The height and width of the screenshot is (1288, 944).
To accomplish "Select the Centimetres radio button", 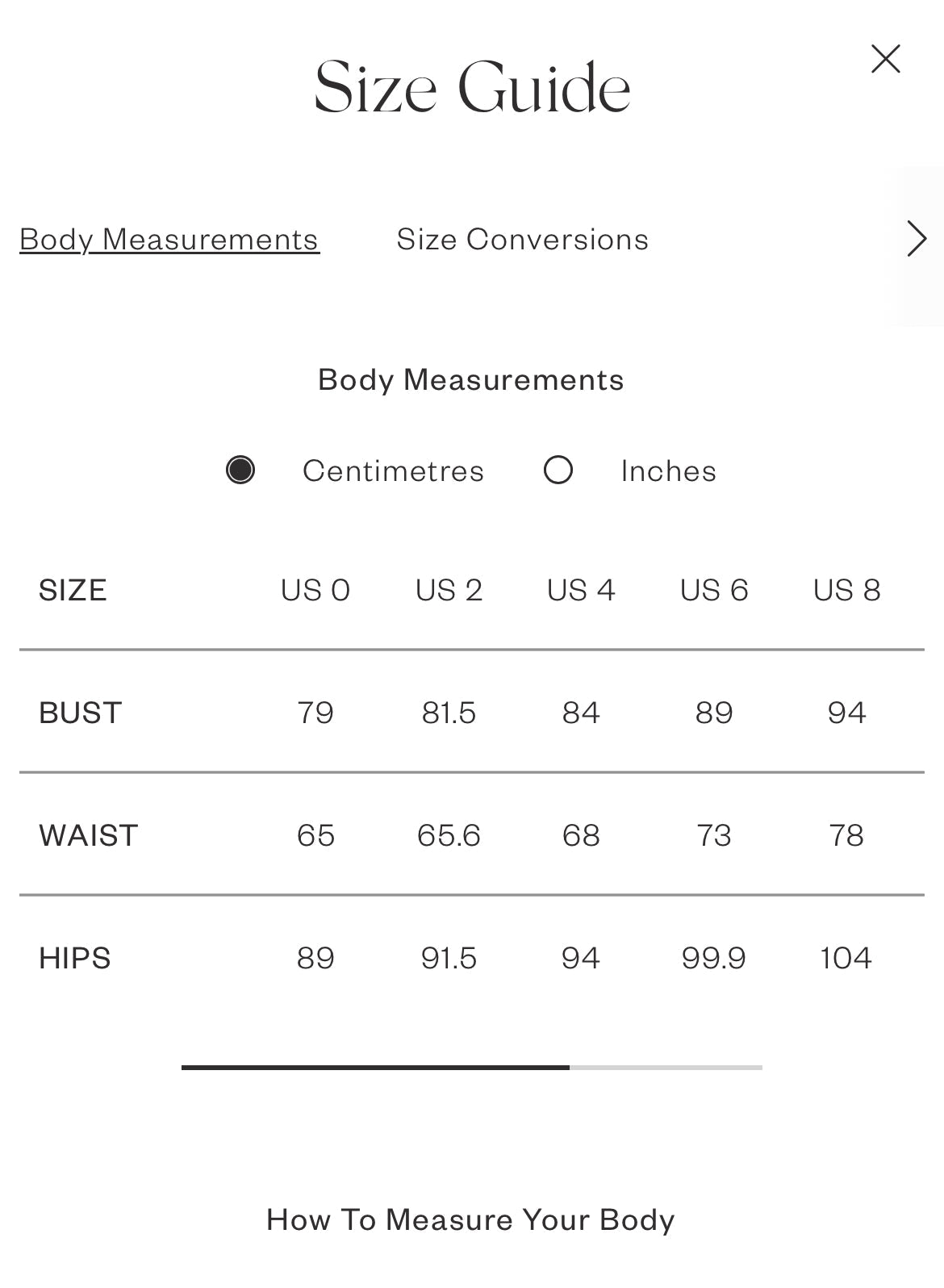I will [x=240, y=470].
